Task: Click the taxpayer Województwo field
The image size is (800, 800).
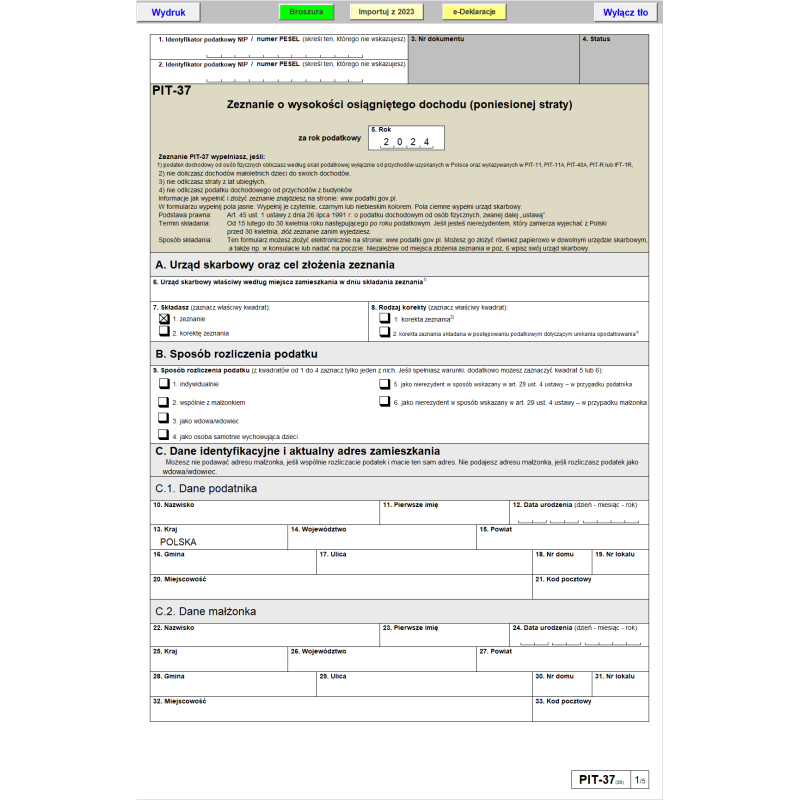Action: (381, 540)
